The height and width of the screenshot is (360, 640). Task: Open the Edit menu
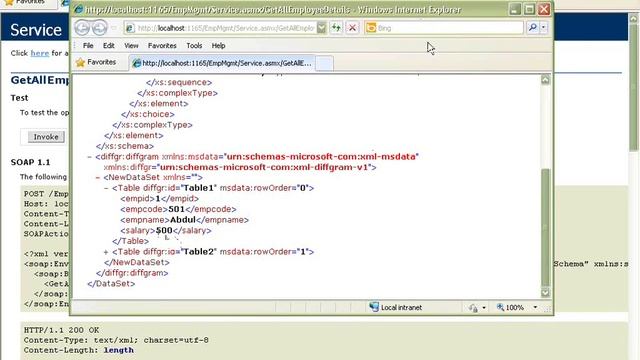pos(109,46)
